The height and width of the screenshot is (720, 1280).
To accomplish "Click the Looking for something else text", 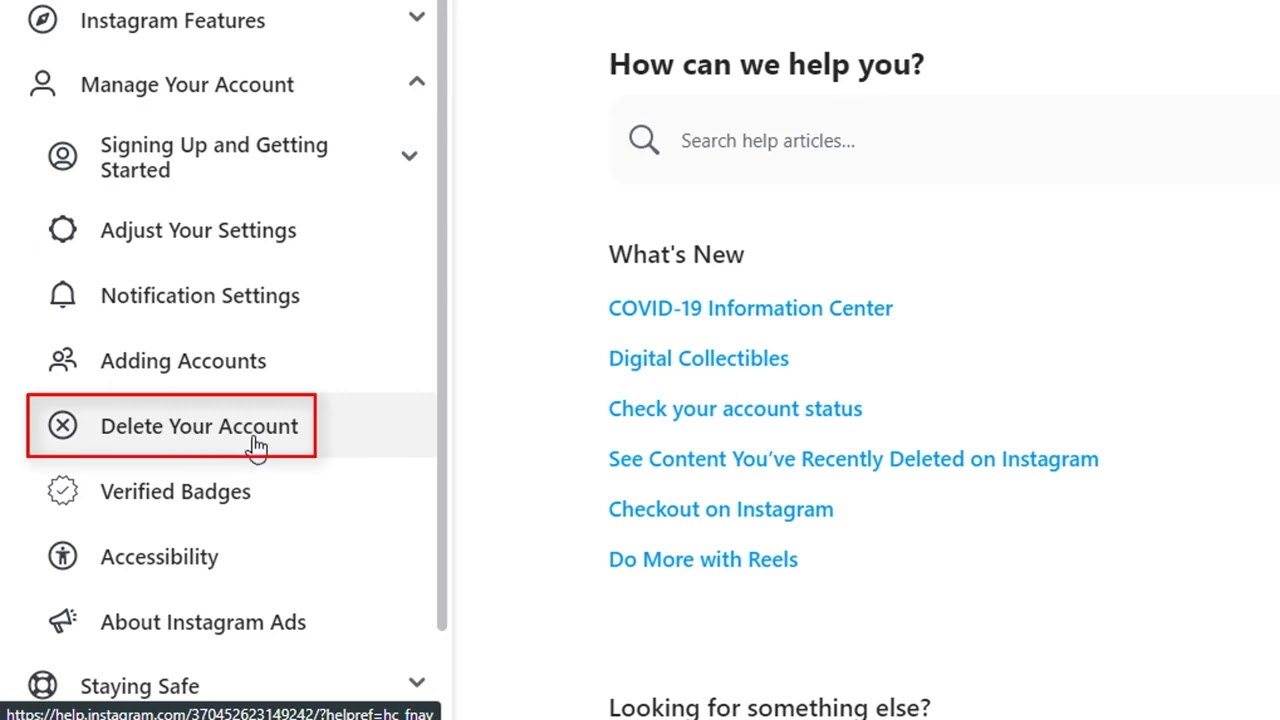I will tap(769, 707).
